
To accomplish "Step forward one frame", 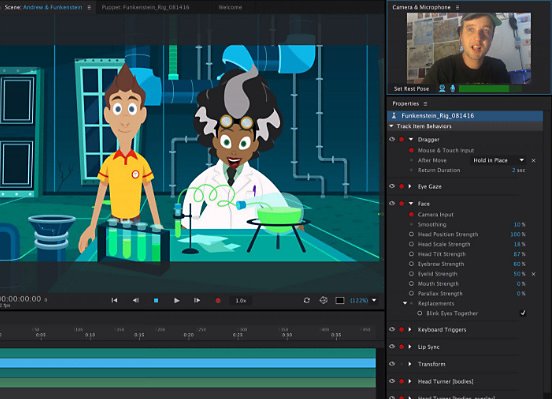I will point(197,300).
